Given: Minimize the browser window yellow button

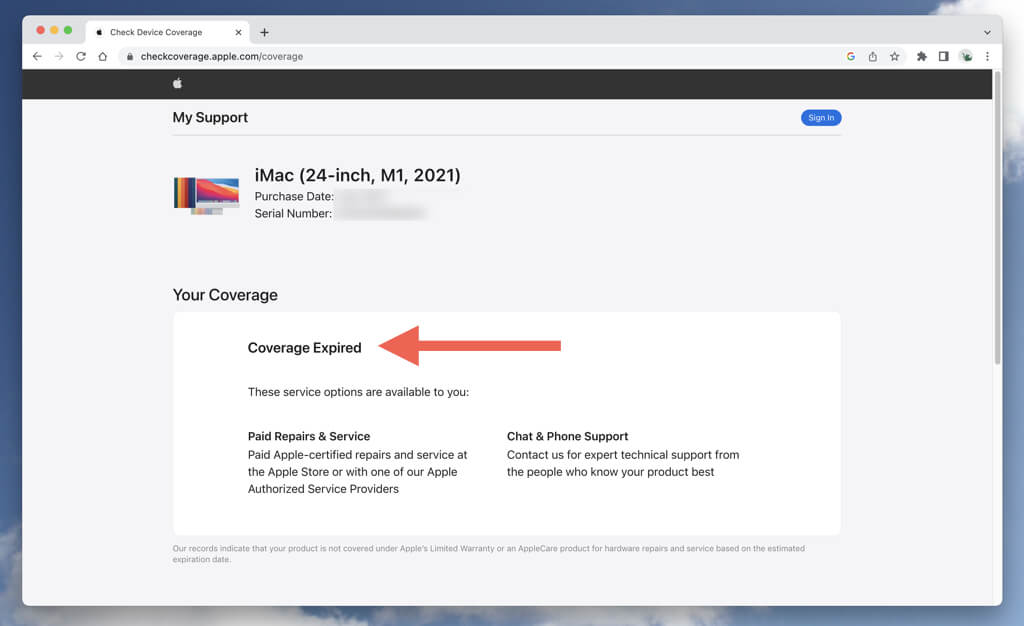Looking at the screenshot, I should 54,30.
